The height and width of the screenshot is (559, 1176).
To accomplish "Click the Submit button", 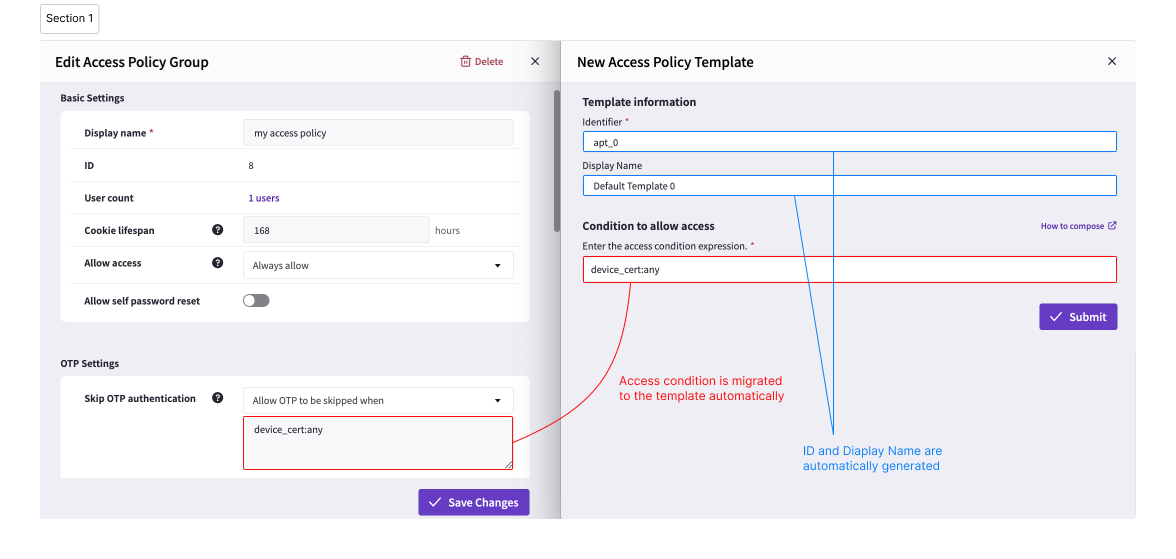I will pos(1078,317).
